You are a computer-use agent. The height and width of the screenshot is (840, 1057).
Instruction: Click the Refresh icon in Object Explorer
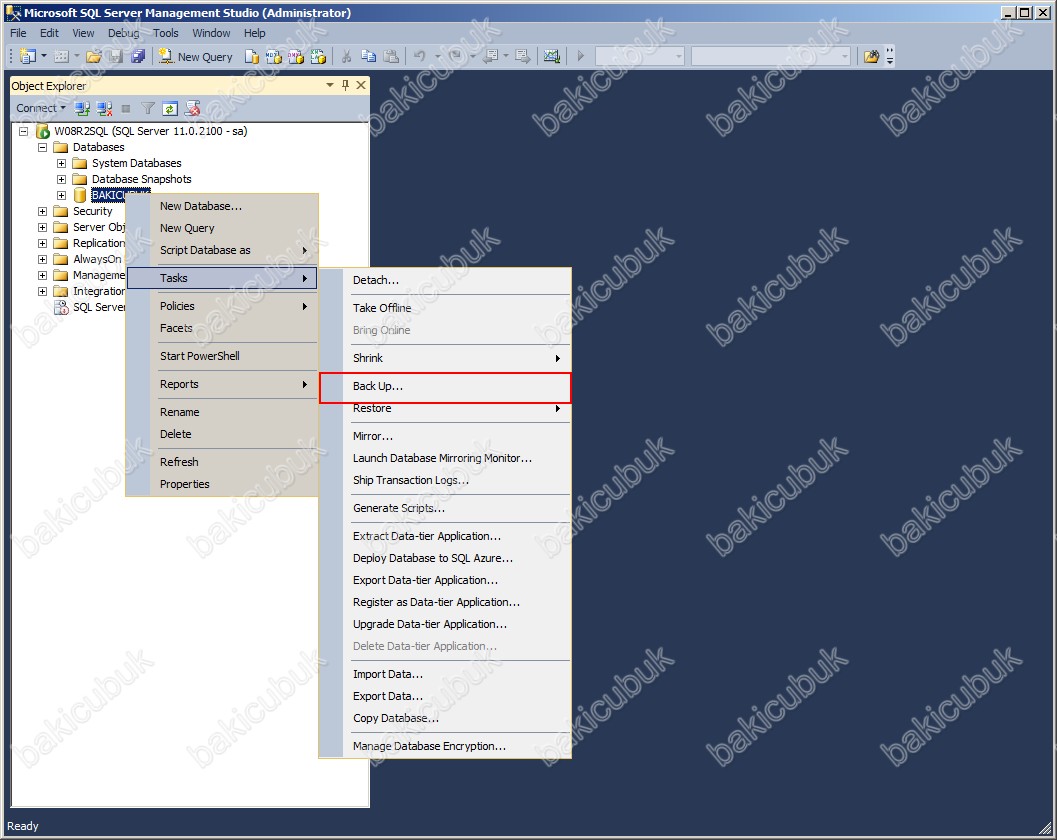170,108
